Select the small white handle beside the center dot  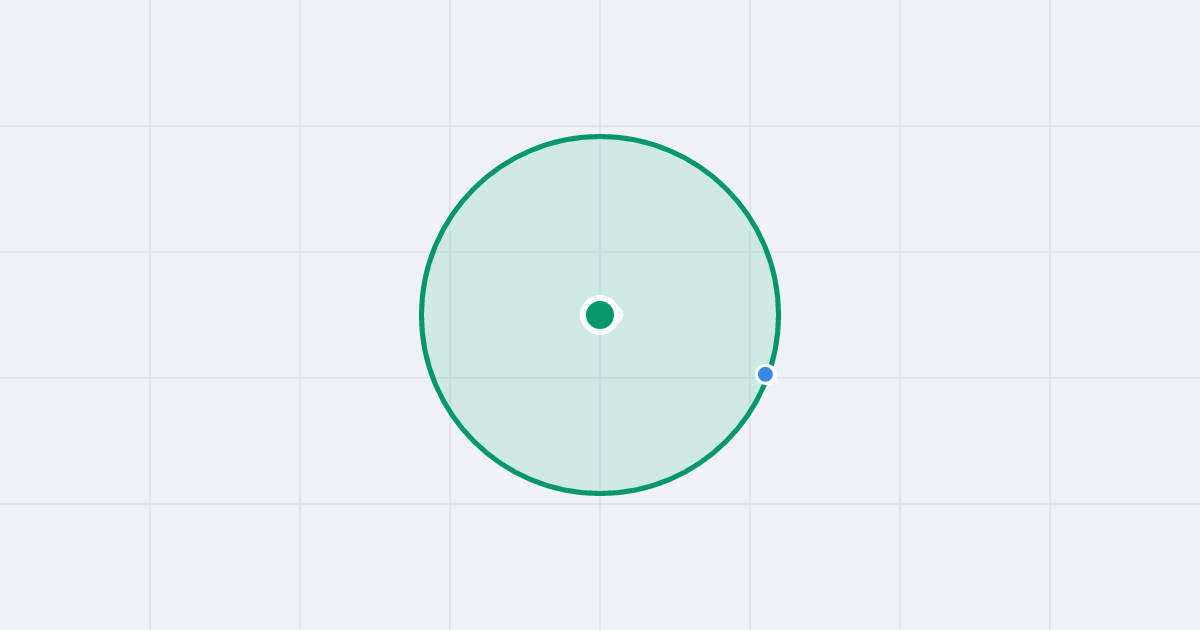618,315
